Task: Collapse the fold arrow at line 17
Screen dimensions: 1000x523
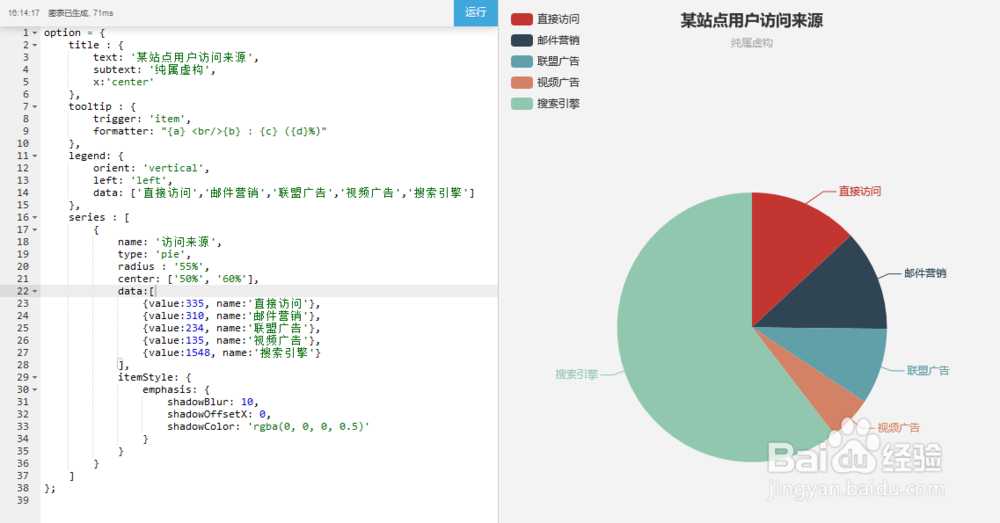Action: (34, 230)
